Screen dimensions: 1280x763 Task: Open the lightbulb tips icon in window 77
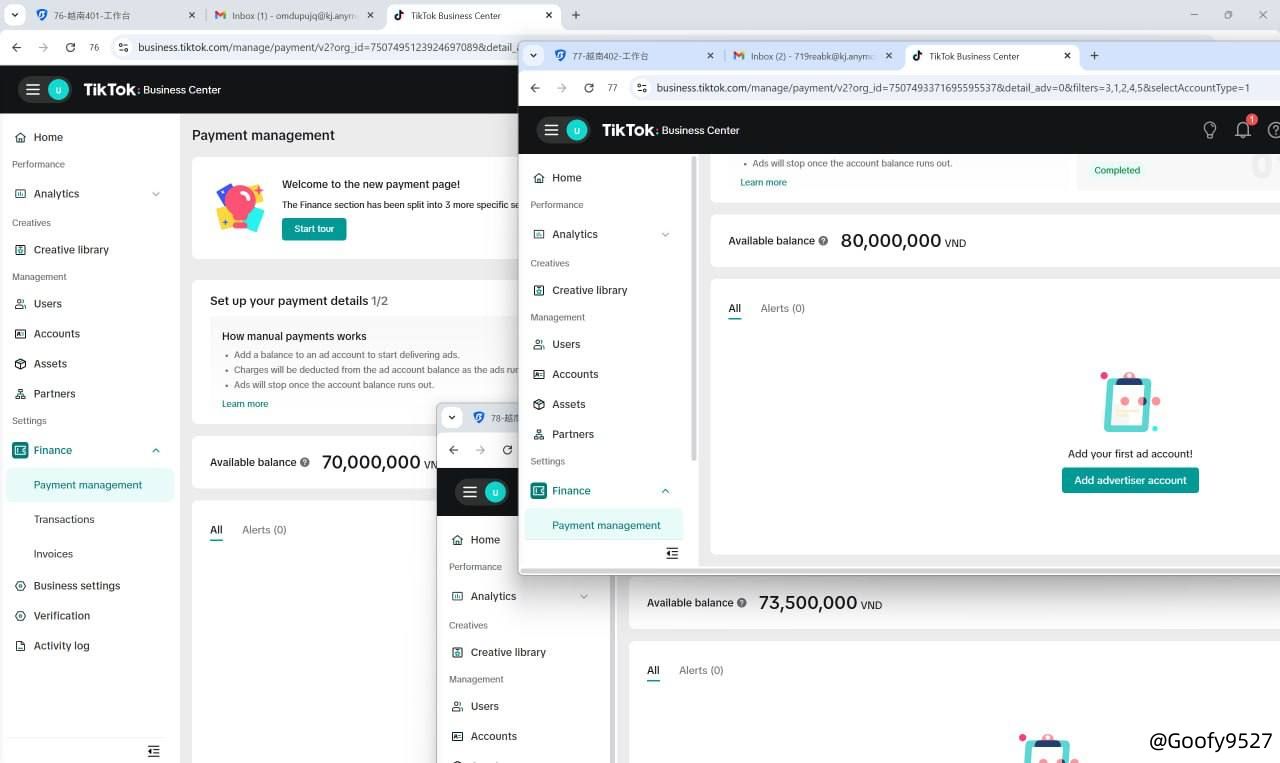pos(1210,130)
